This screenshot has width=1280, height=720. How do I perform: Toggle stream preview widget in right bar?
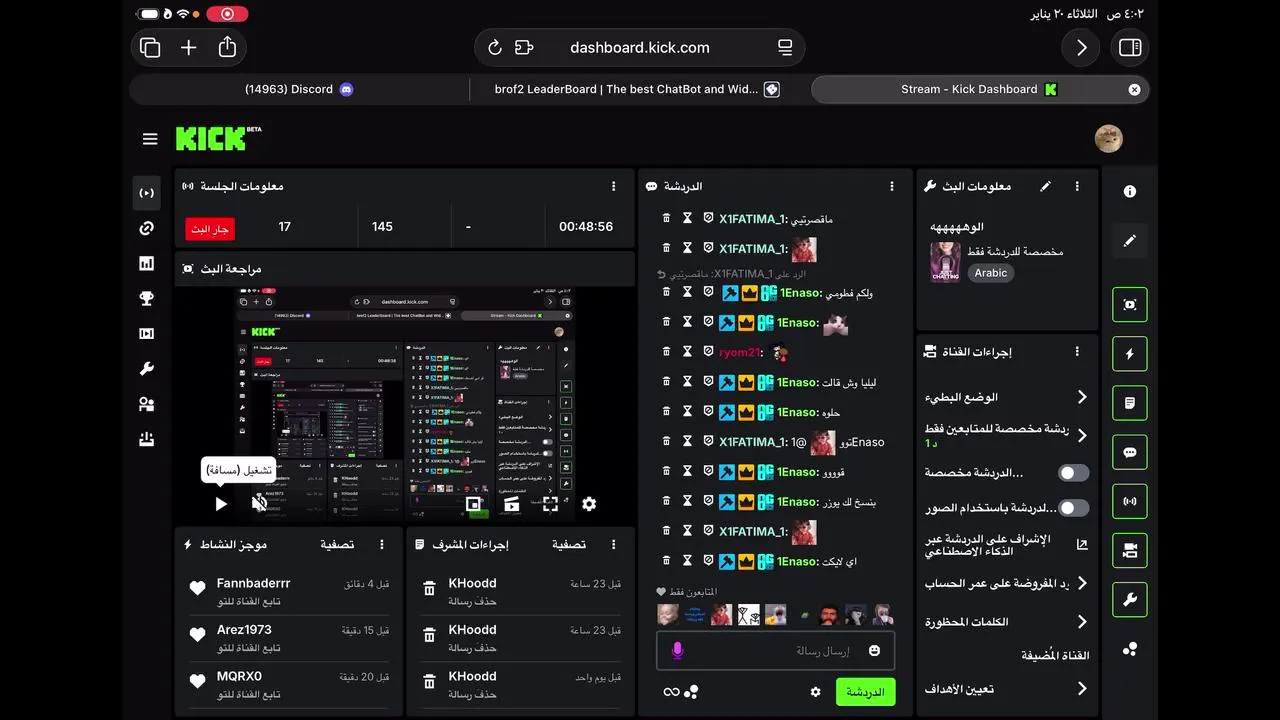coord(1130,305)
